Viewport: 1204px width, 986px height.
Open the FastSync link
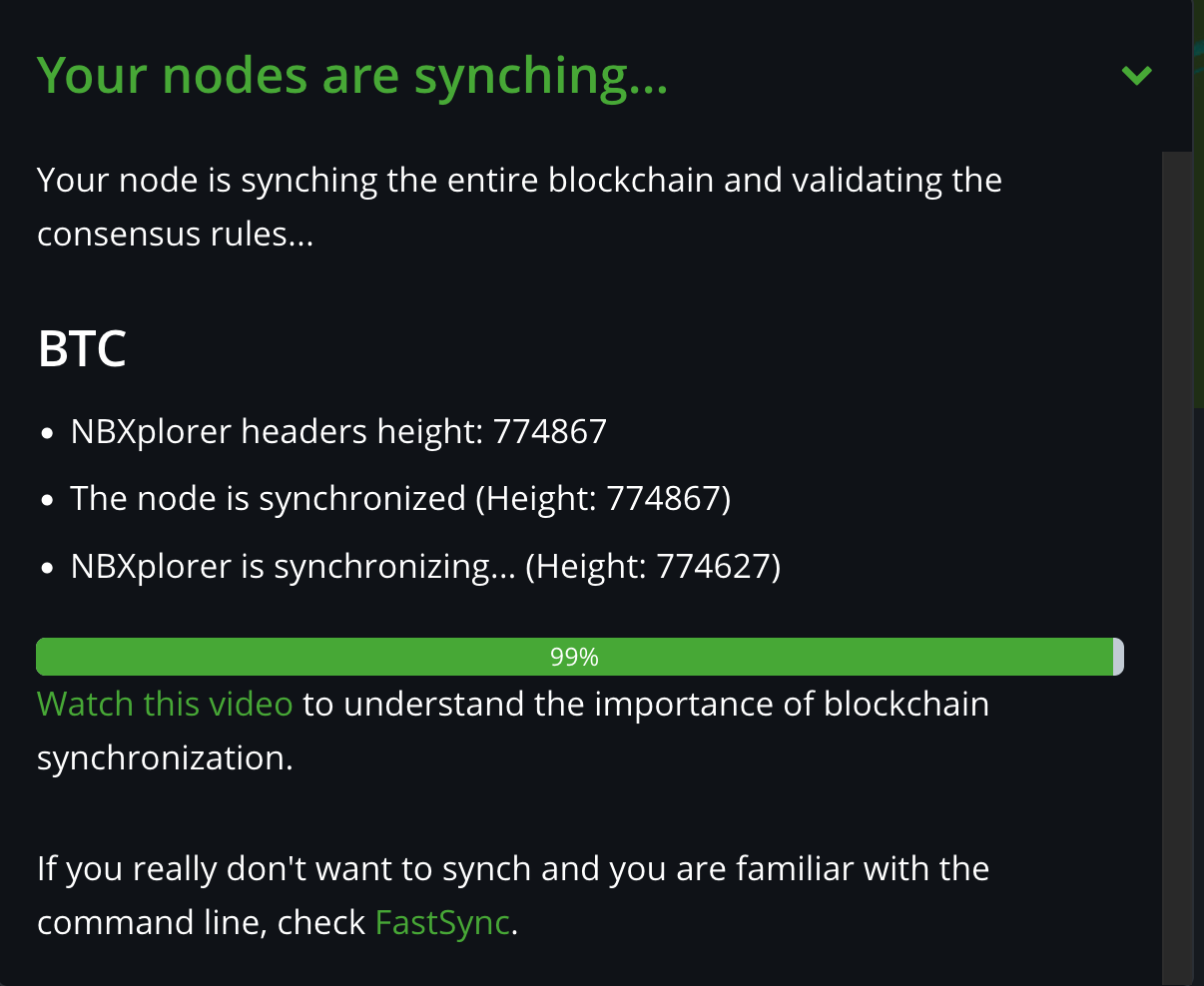pyautogui.click(x=442, y=922)
